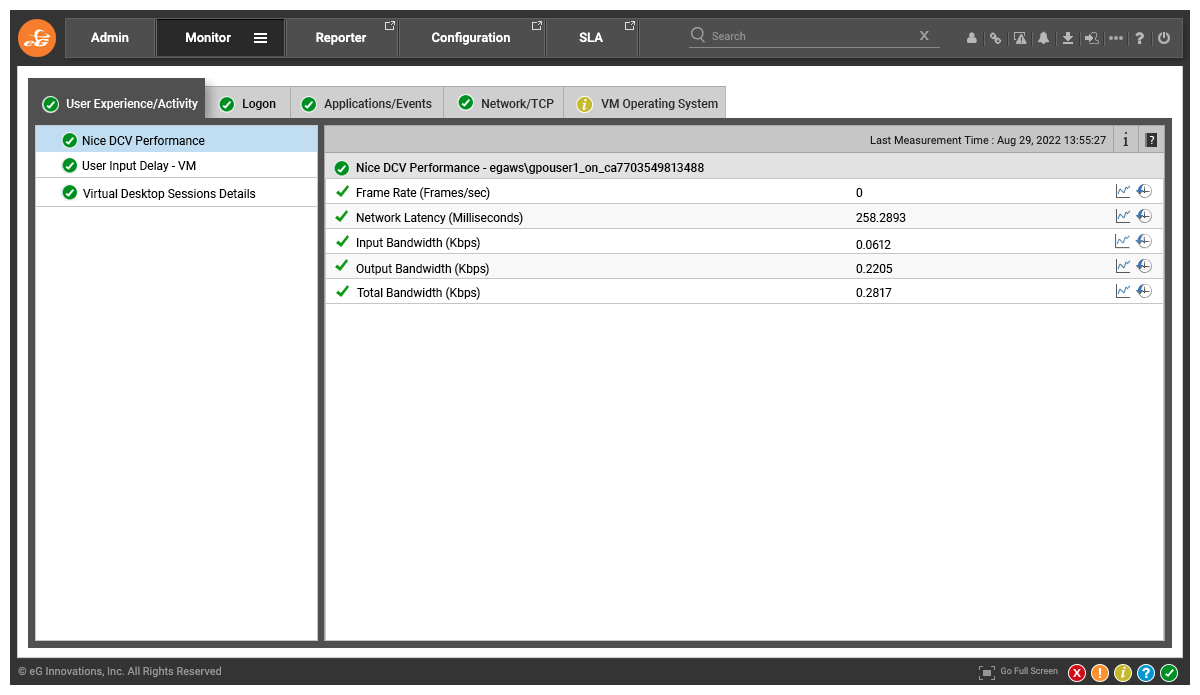Open the graph for Input Bandwidth

(x=1123, y=241)
